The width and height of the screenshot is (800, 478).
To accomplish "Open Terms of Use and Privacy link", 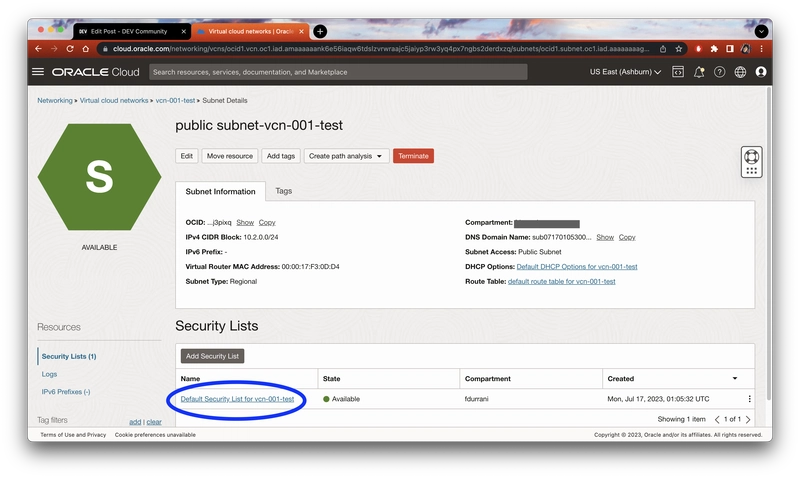I will click(73, 435).
